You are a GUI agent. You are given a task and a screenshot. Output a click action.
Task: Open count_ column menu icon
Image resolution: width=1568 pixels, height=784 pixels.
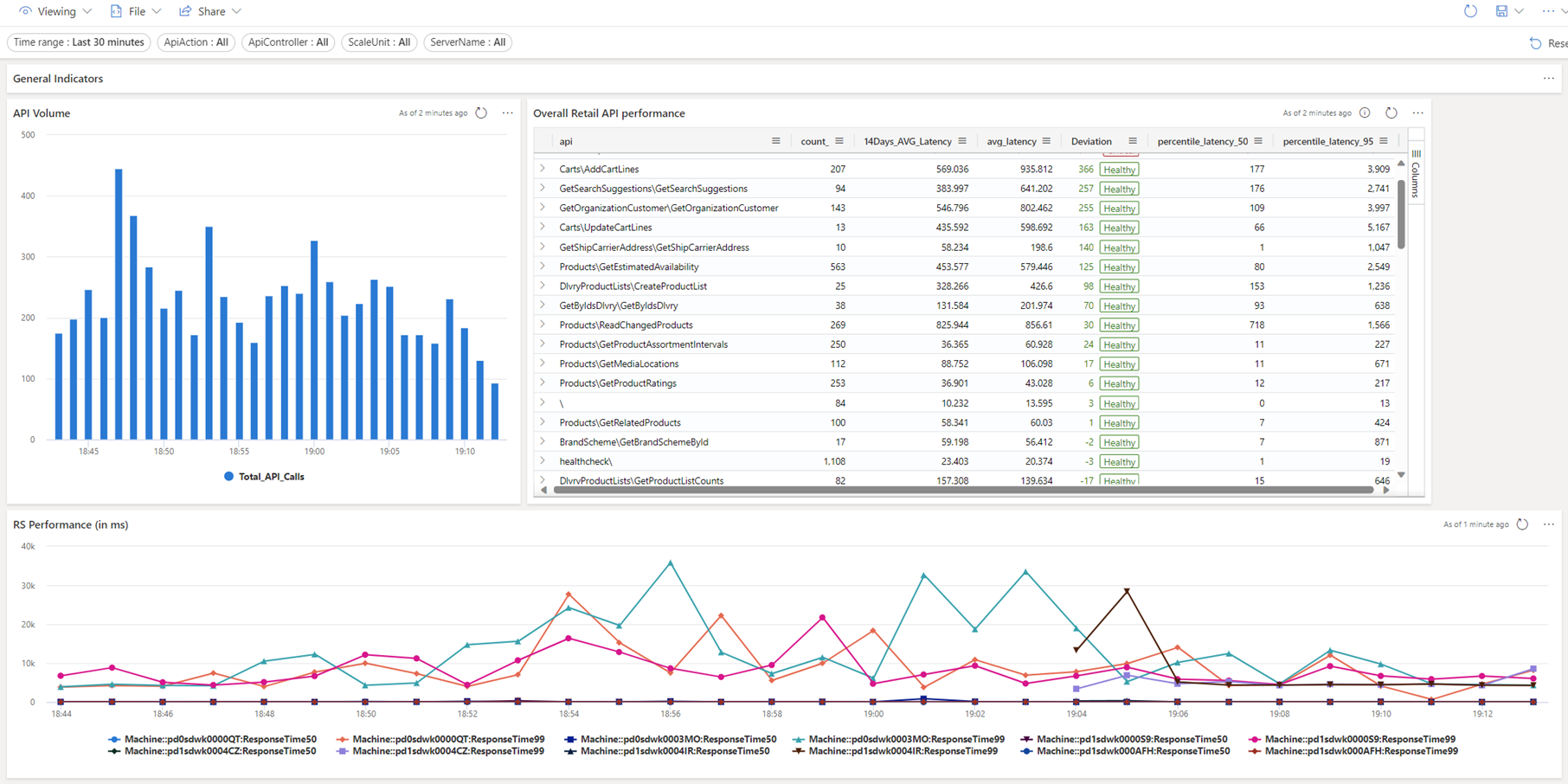click(x=839, y=141)
